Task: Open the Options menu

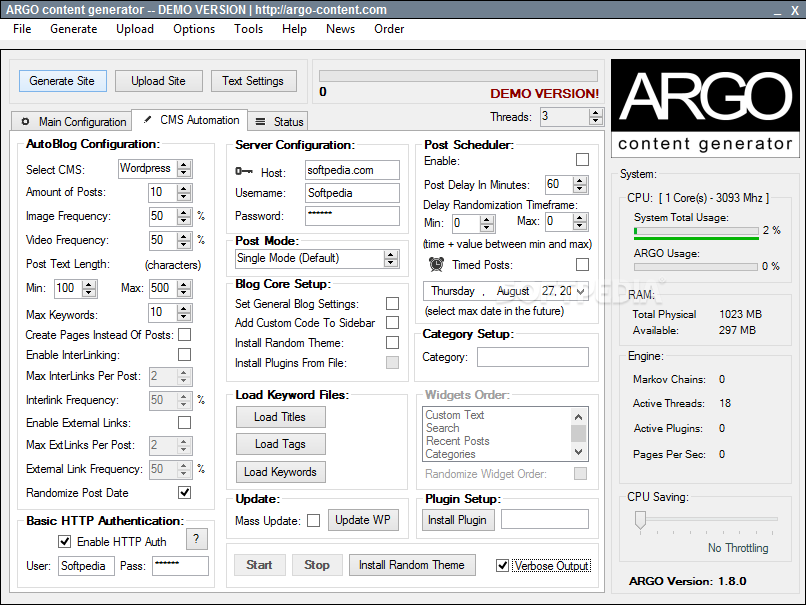Action: coord(194,29)
